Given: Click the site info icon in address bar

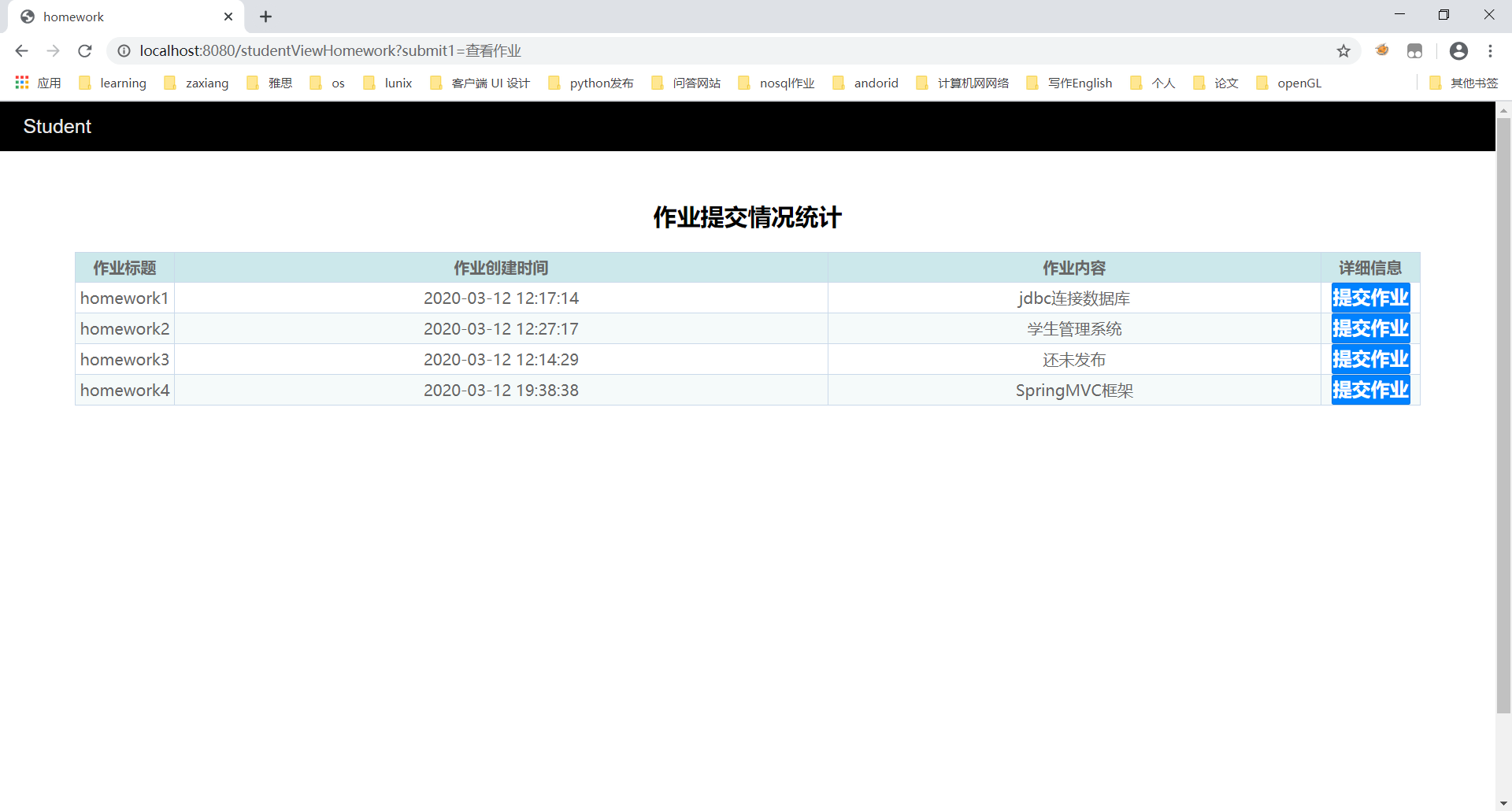Looking at the screenshot, I should pos(124,50).
